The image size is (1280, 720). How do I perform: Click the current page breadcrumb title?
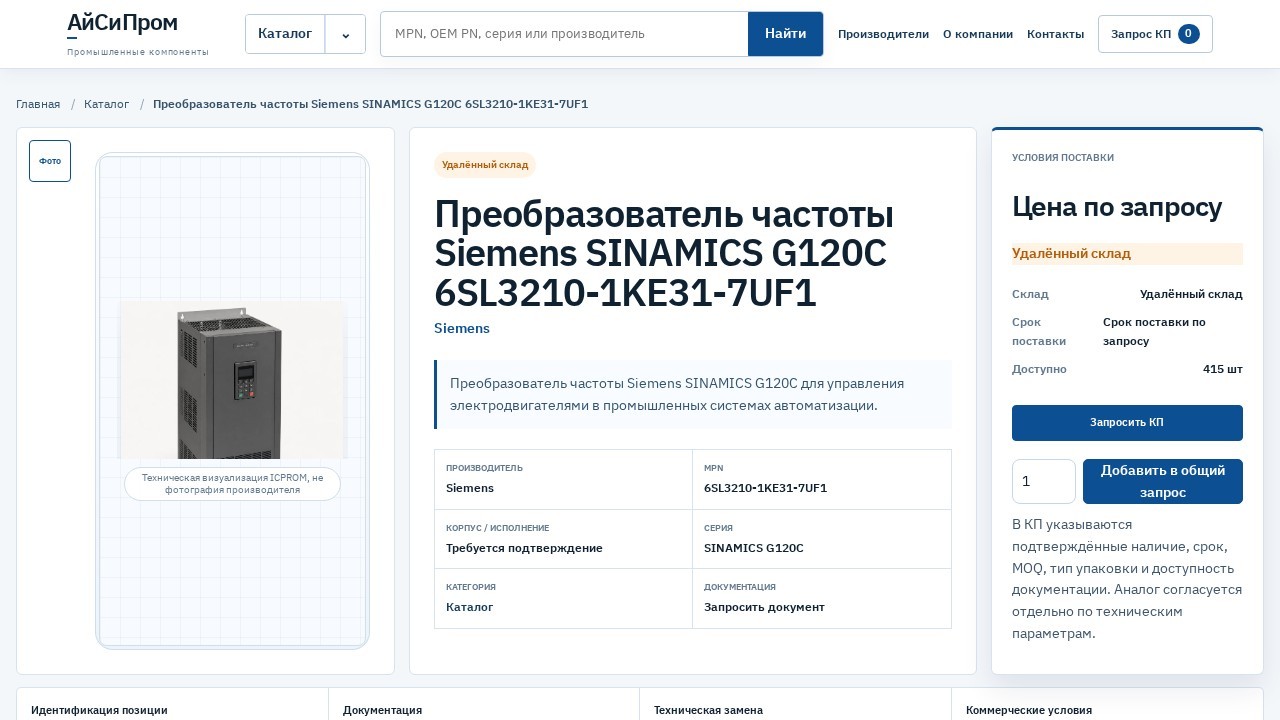(x=370, y=104)
